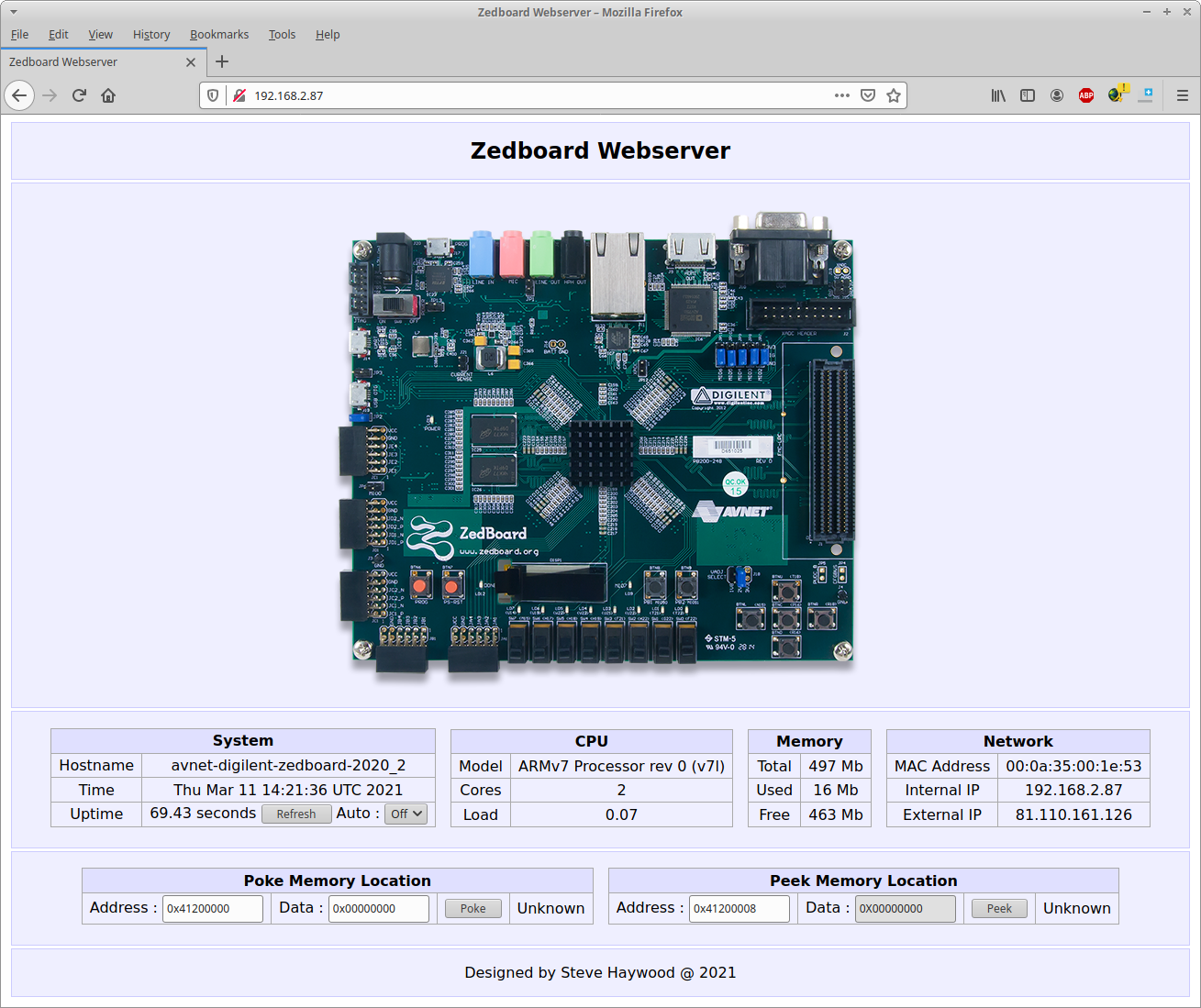The width and height of the screenshot is (1201, 1008).
Task: Open page actions three-dot menu
Action: click(841, 95)
